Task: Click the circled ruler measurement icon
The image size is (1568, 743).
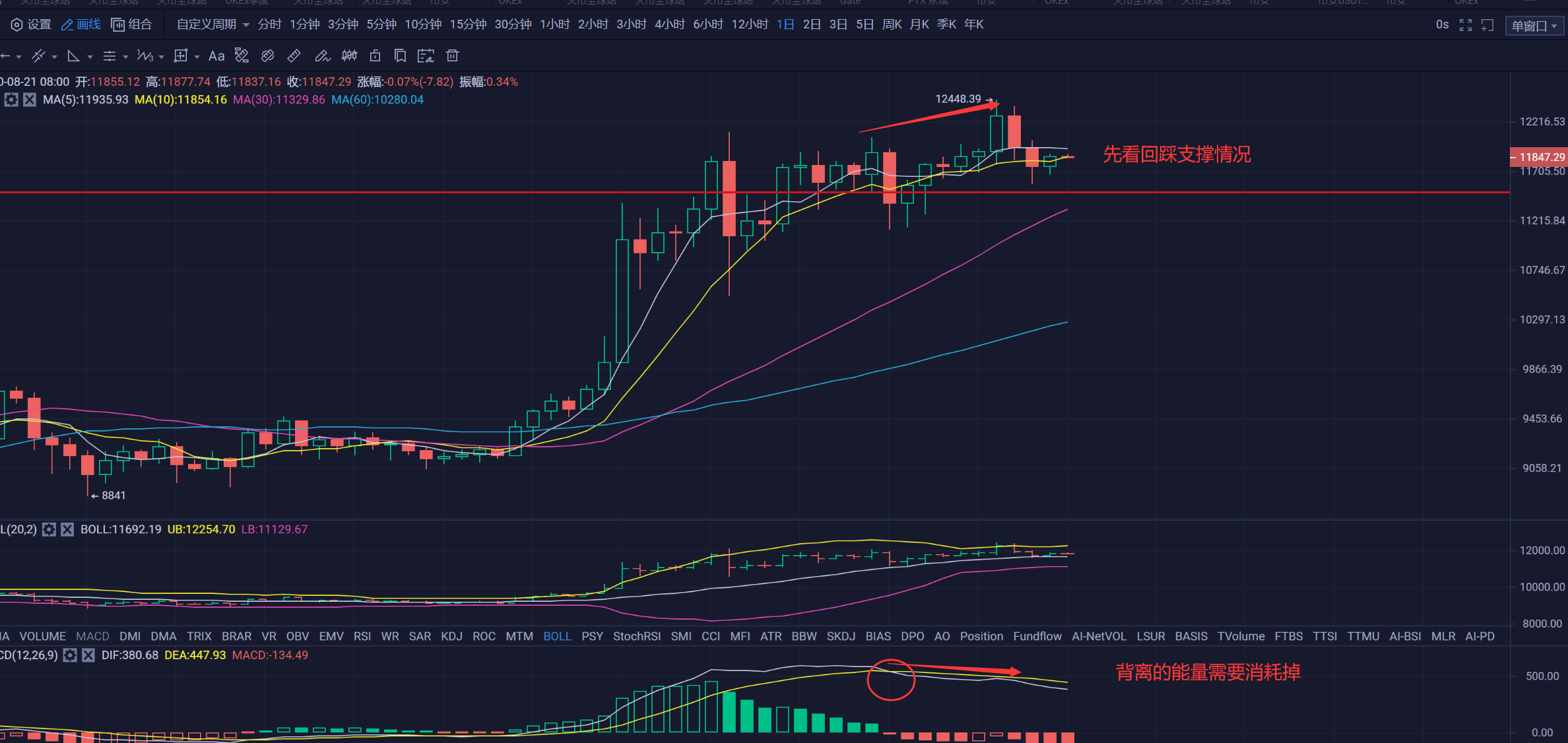Action: (x=268, y=56)
